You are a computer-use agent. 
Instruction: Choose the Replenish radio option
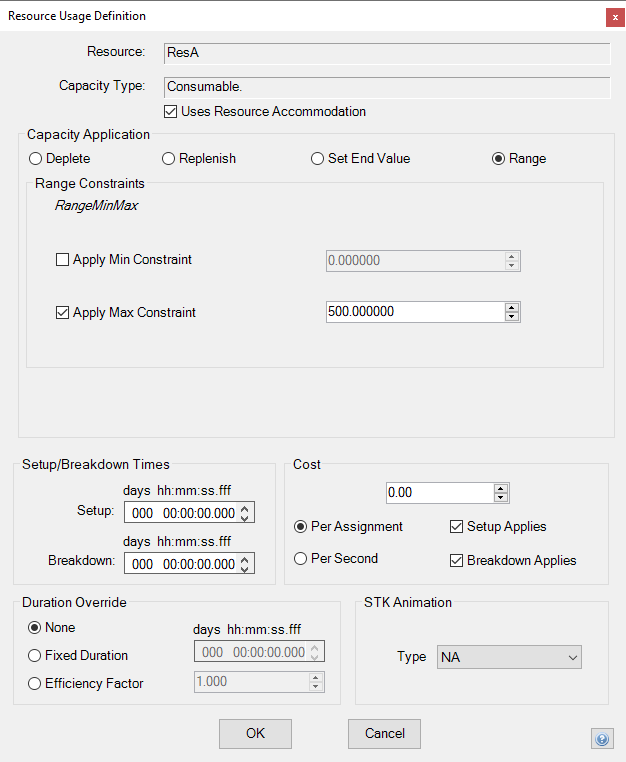(169, 159)
